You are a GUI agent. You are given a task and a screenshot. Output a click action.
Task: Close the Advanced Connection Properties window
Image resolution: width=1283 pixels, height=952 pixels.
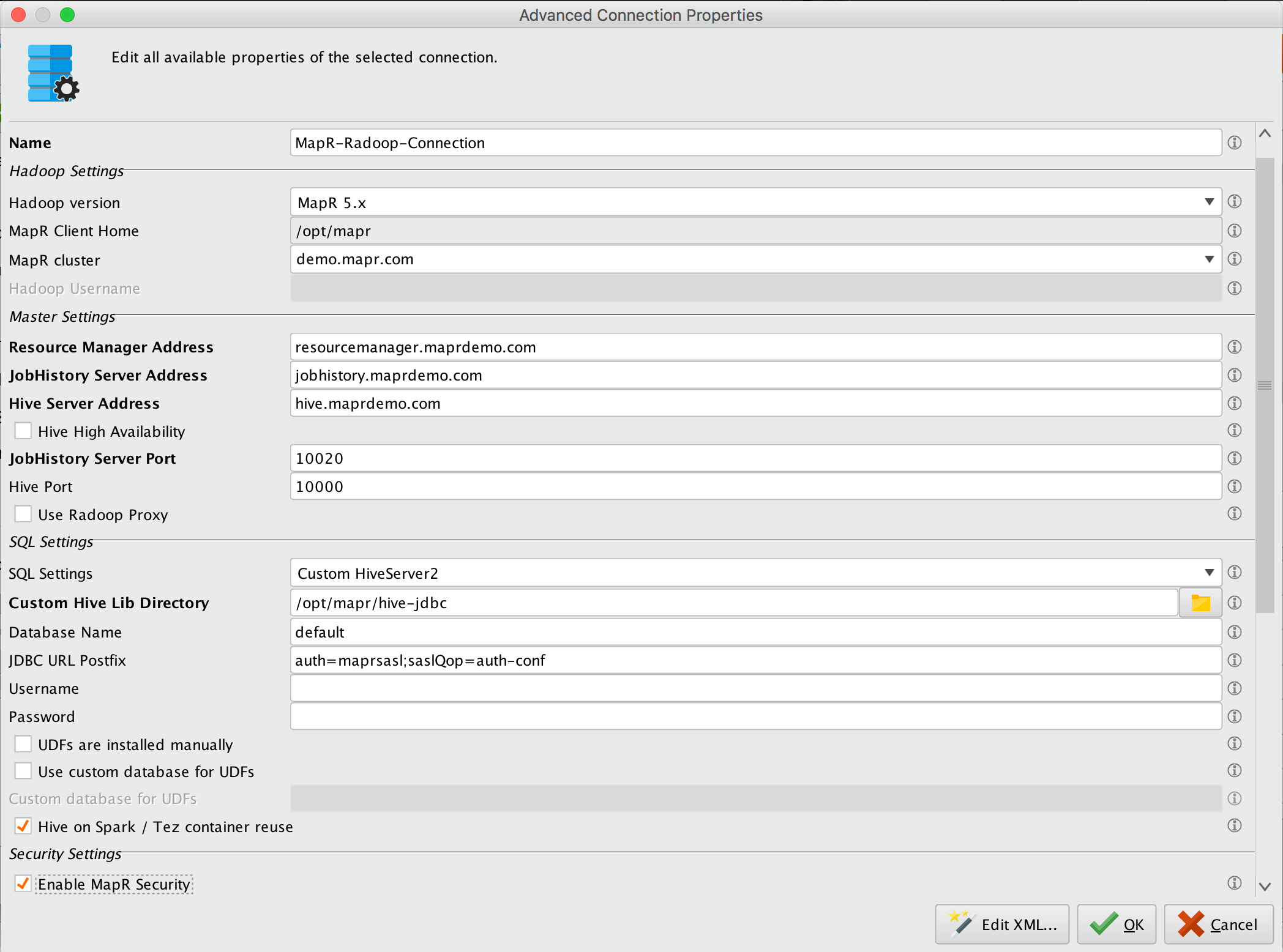[x=18, y=15]
